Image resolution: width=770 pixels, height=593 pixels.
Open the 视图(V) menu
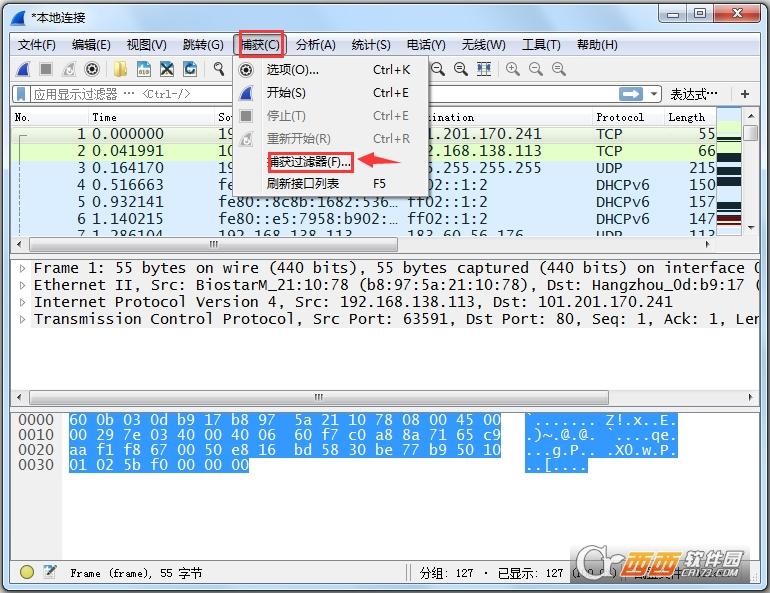coord(146,45)
